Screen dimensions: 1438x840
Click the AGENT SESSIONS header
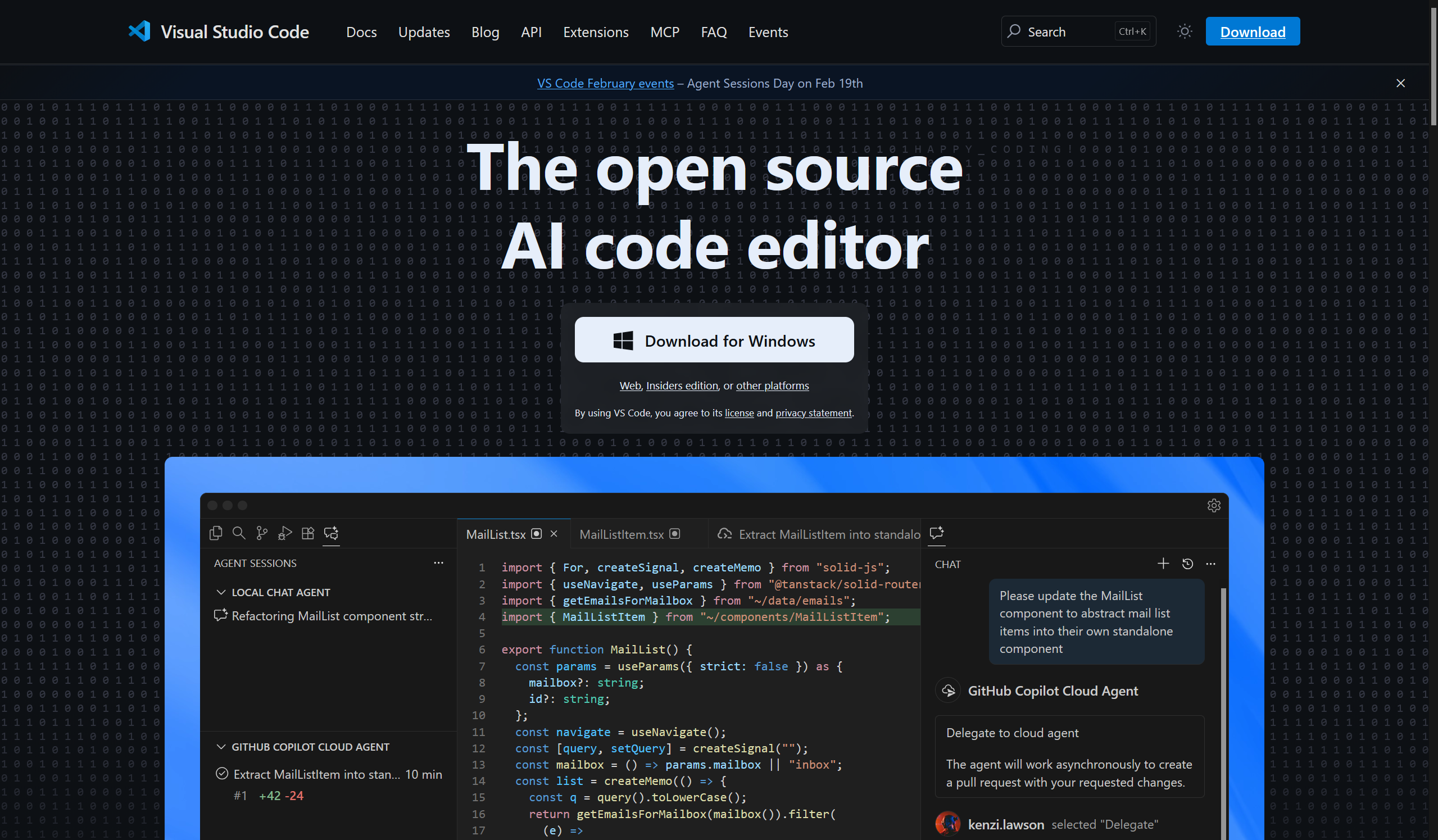click(255, 563)
